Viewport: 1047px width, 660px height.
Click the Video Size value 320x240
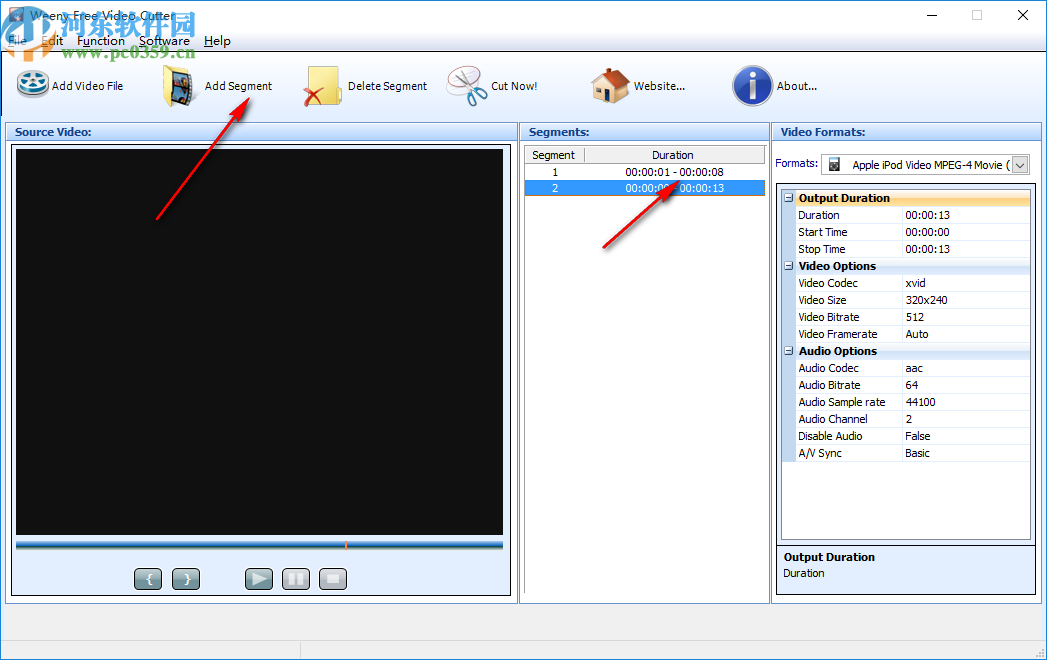point(926,300)
